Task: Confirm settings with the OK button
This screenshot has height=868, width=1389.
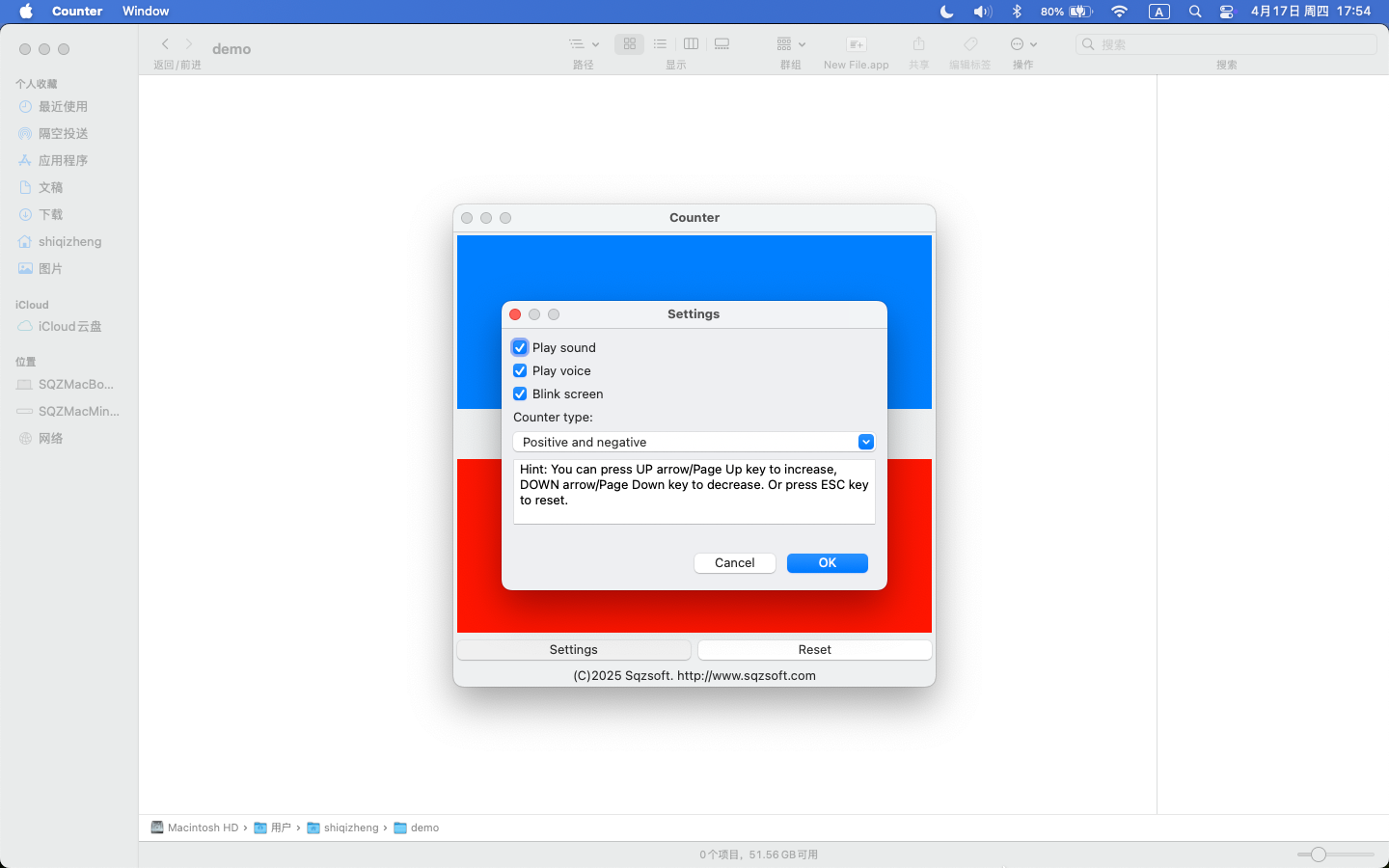Action: click(828, 563)
